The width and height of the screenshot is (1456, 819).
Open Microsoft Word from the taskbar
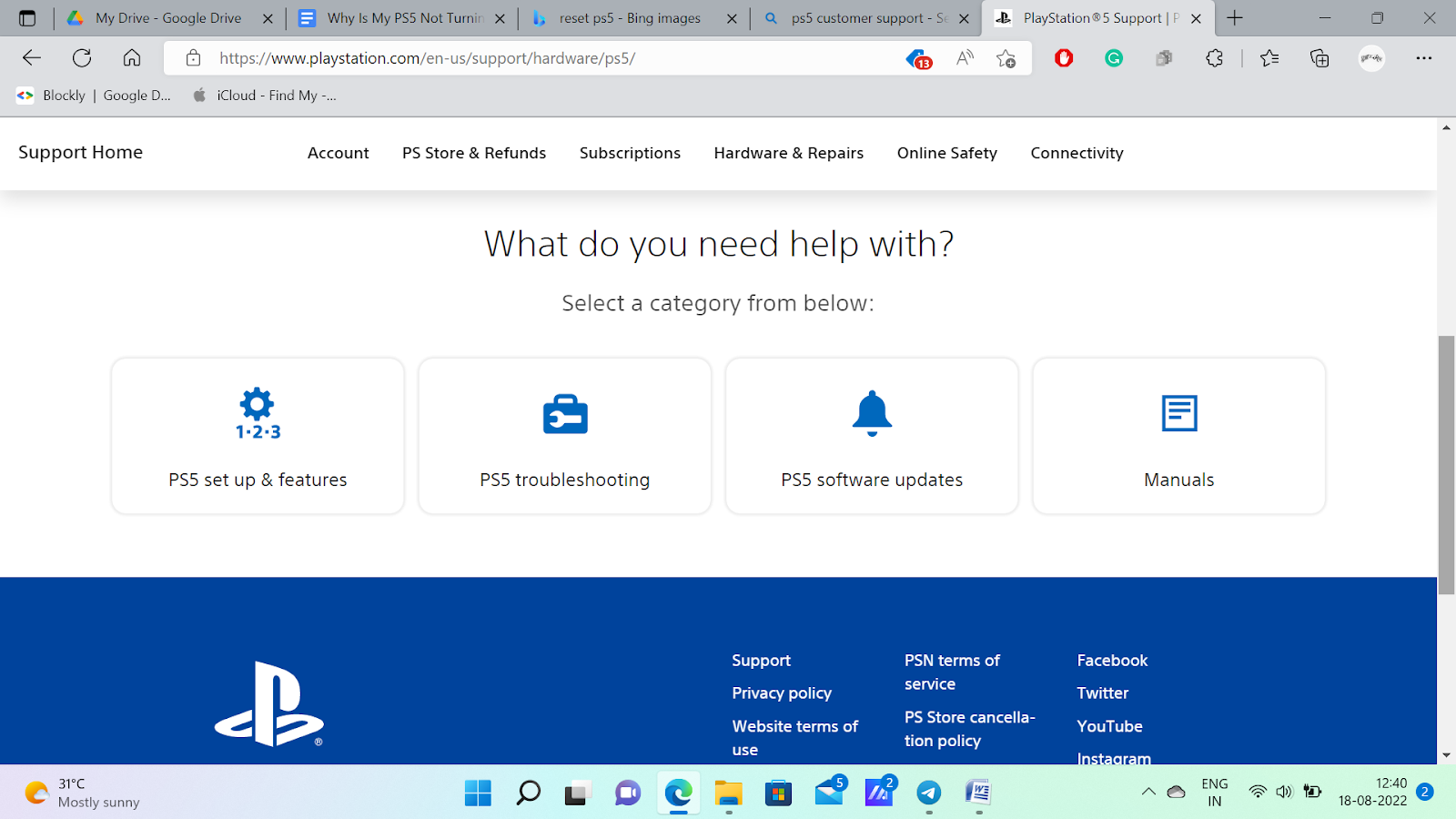coord(978,793)
